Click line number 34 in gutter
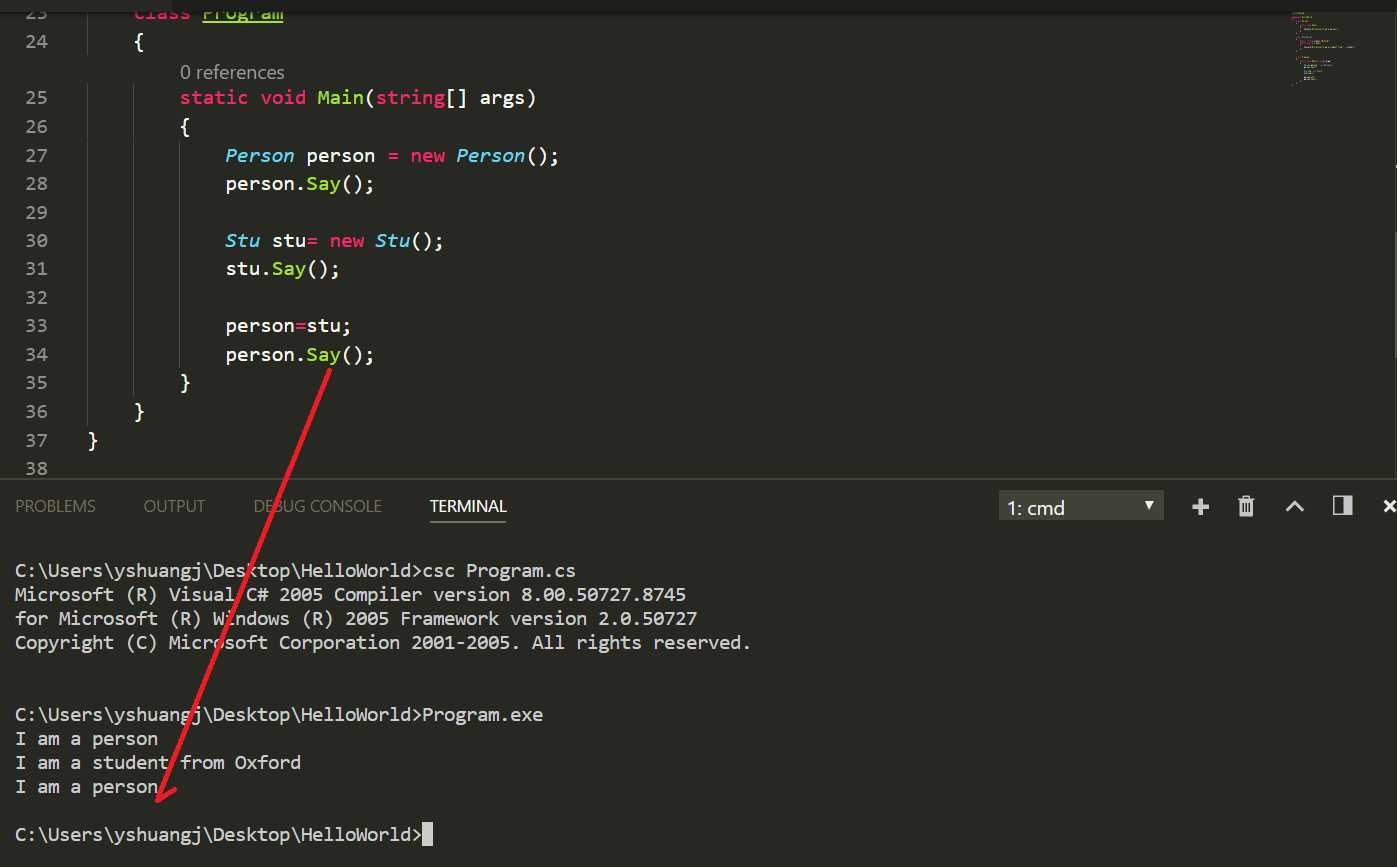This screenshot has width=1397, height=867. coord(36,354)
